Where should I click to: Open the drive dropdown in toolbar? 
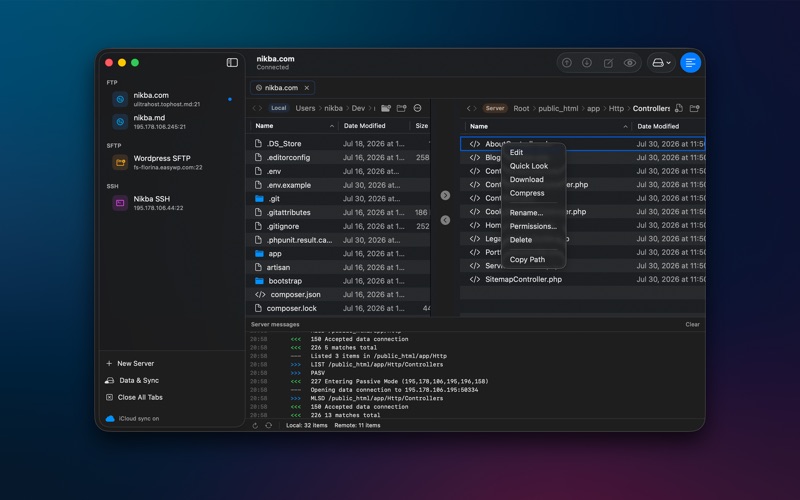[661, 63]
